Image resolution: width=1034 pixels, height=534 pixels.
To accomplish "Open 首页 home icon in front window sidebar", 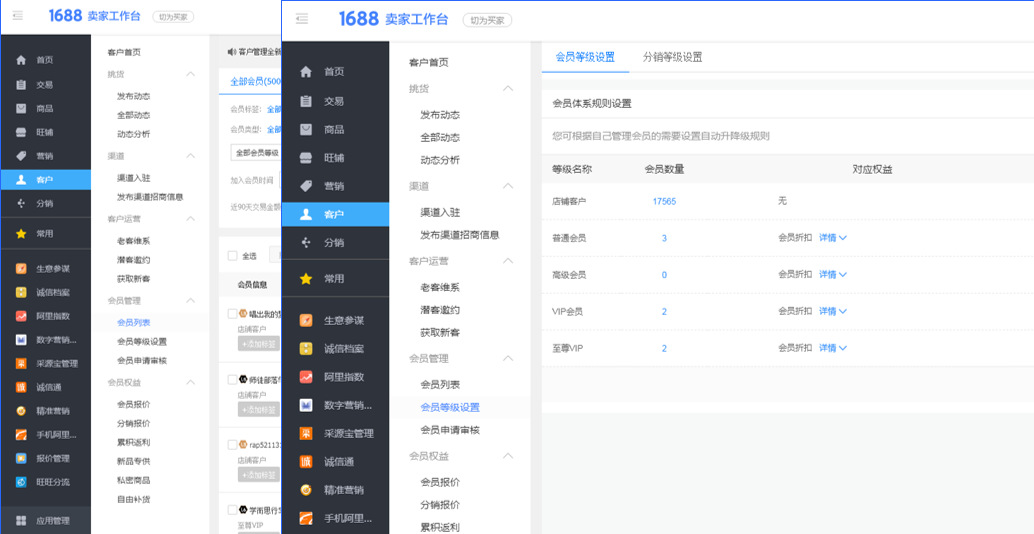I will coord(306,72).
